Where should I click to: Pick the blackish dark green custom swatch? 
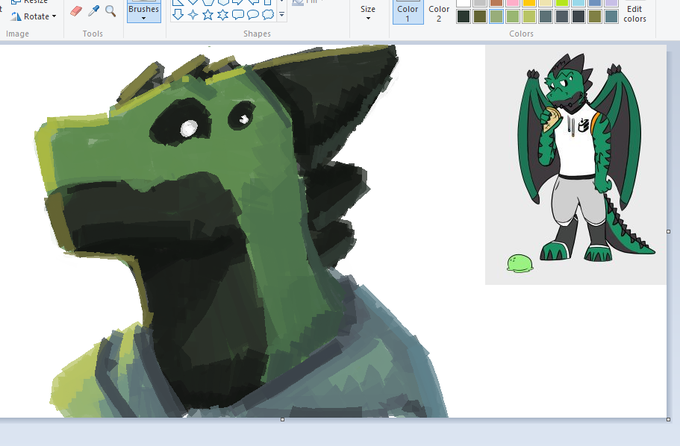click(x=463, y=16)
